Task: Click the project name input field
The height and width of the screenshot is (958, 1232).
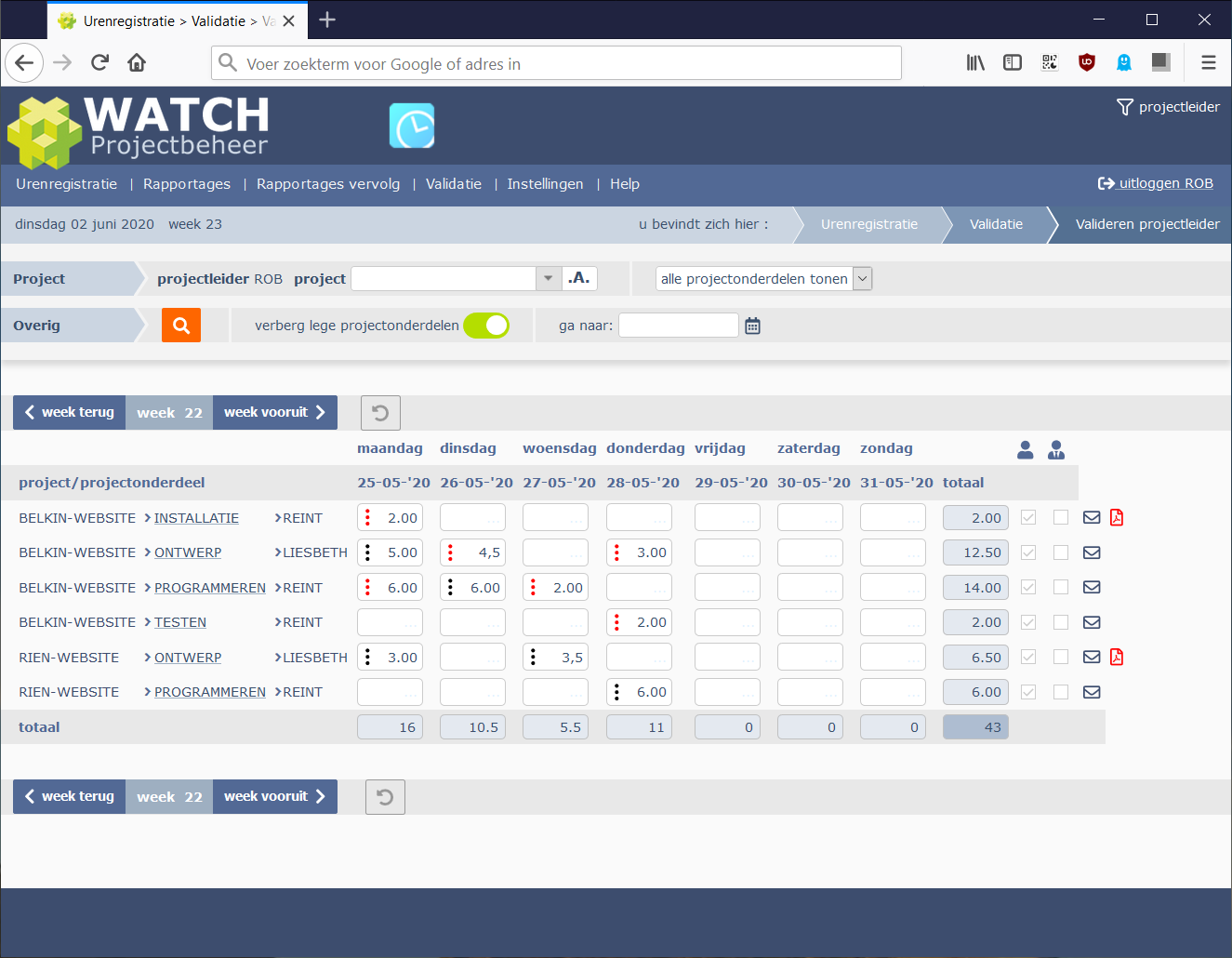Action: [x=444, y=278]
